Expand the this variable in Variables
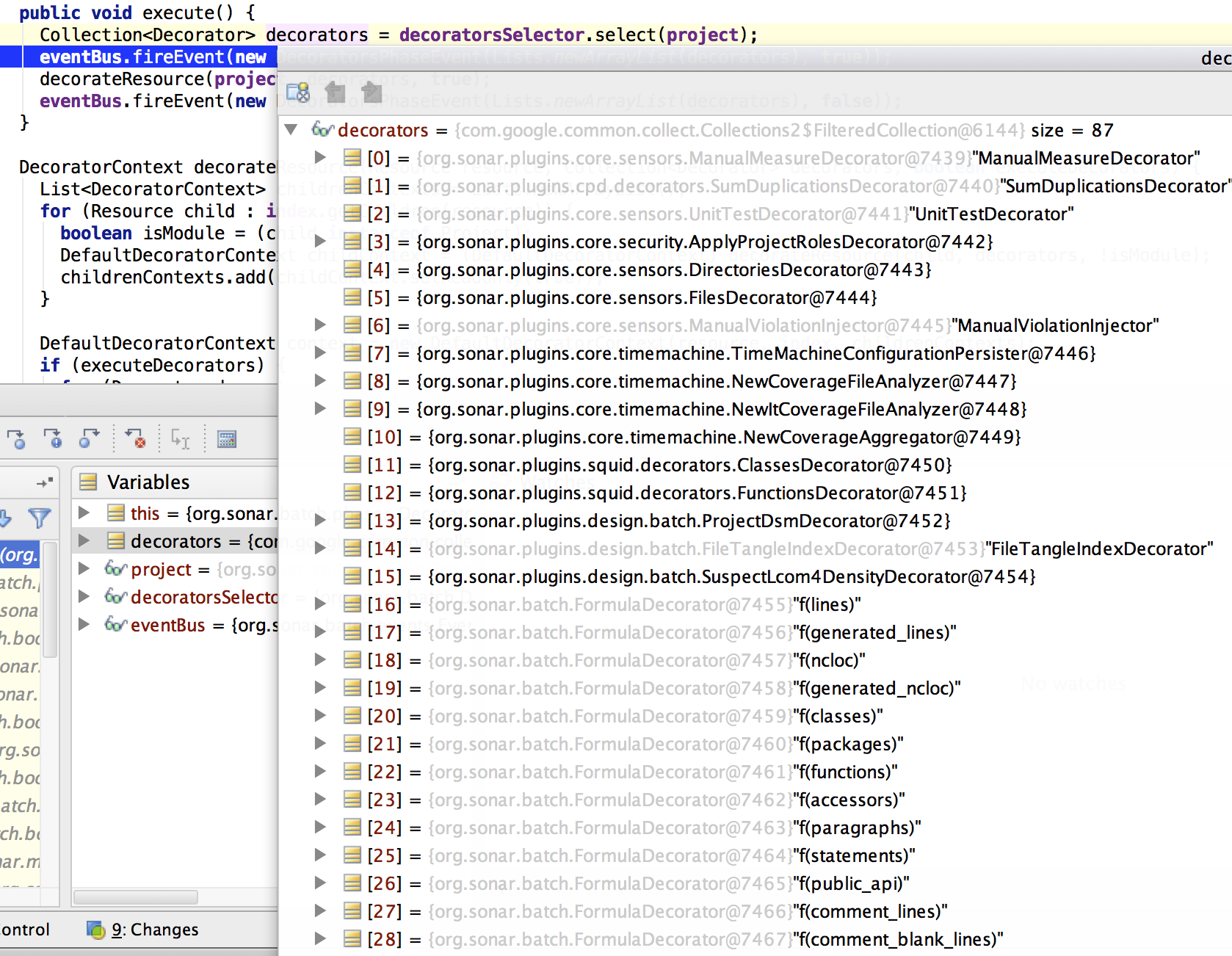The width and height of the screenshot is (1232, 956). click(x=84, y=513)
